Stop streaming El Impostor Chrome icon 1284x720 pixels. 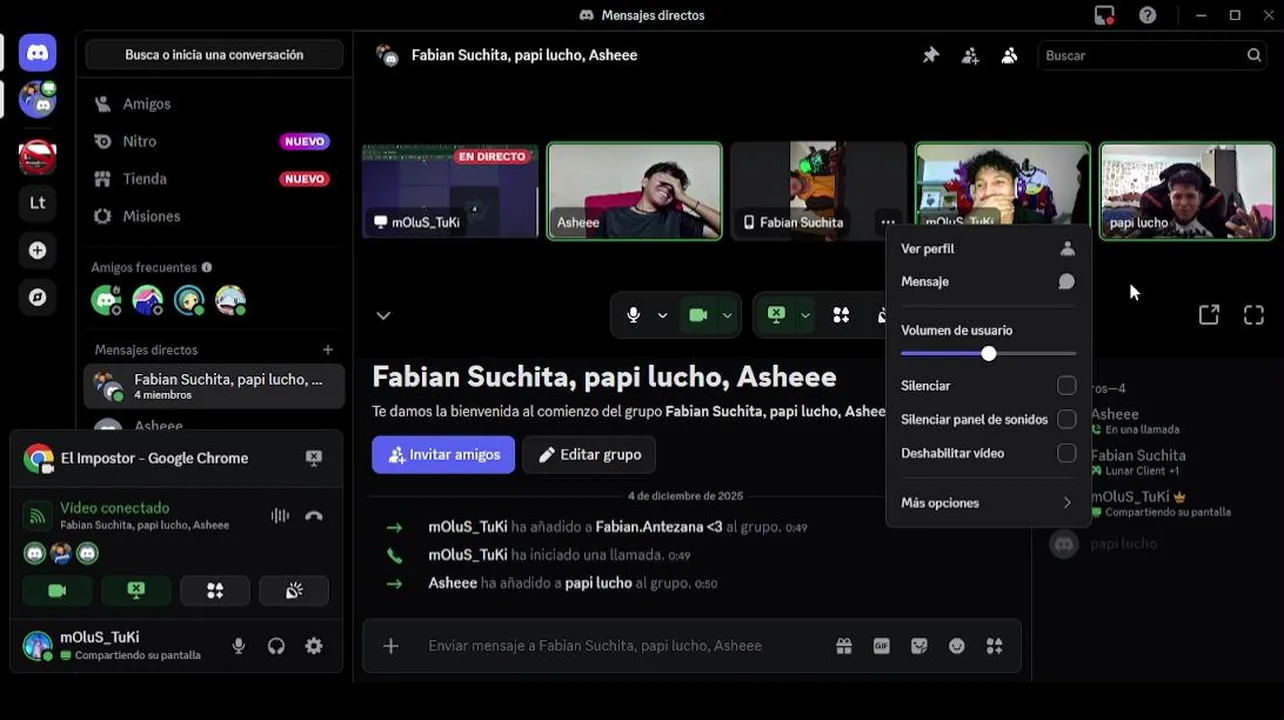pos(314,458)
